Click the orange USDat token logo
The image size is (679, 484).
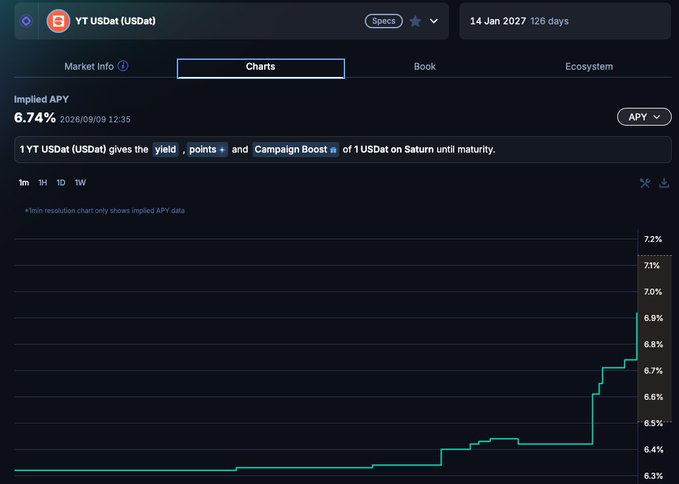pos(58,21)
